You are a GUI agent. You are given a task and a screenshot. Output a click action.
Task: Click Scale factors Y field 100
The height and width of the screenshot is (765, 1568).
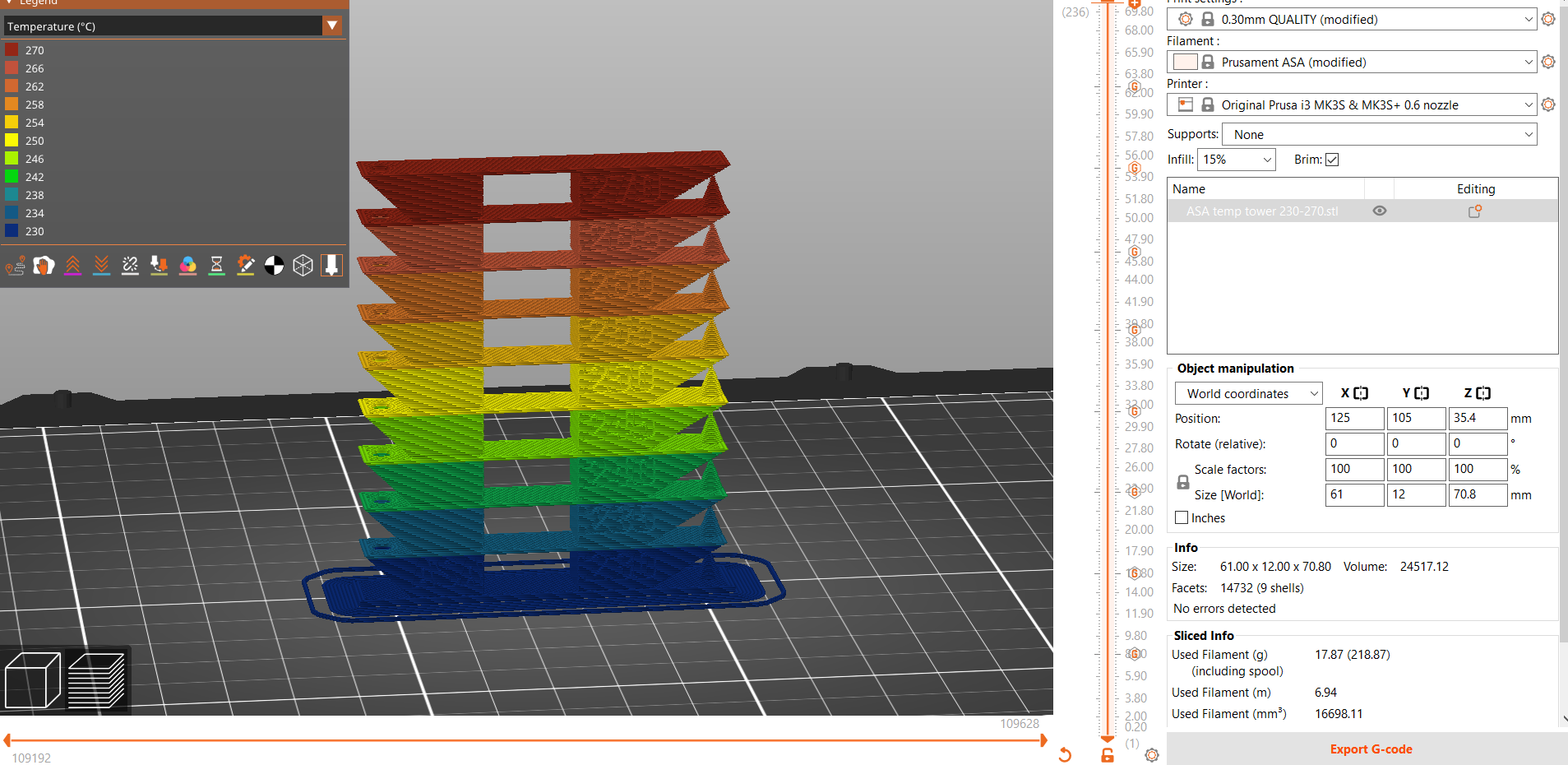[x=1416, y=469]
